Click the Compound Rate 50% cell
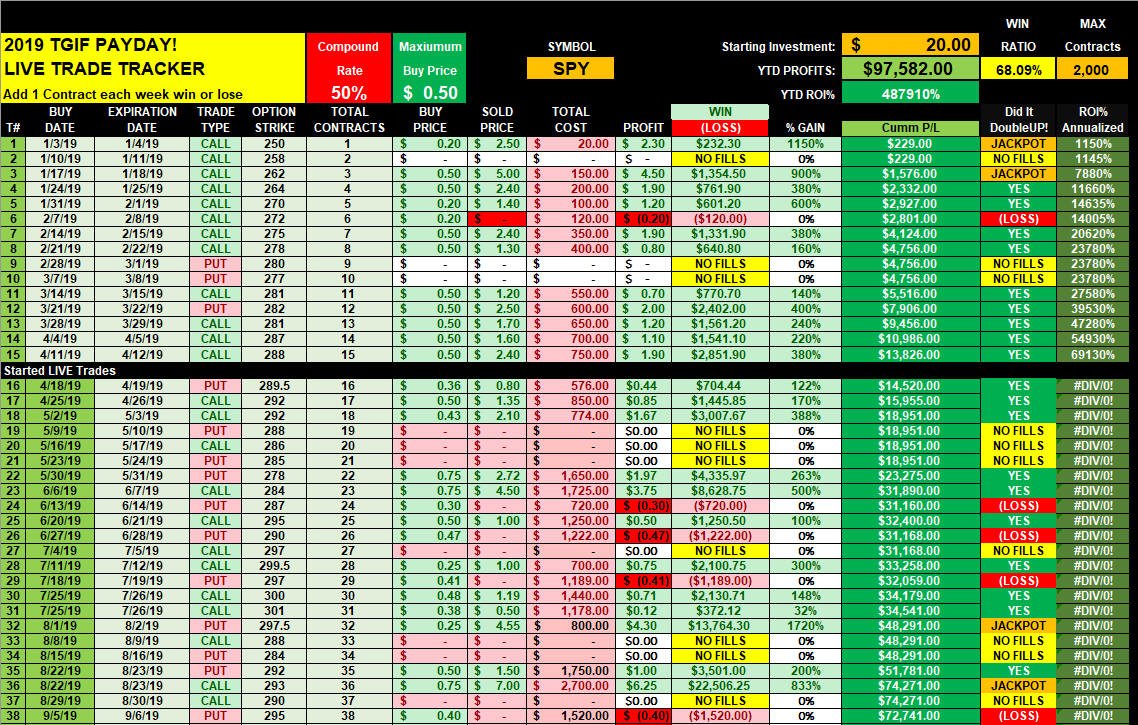 click(x=348, y=93)
